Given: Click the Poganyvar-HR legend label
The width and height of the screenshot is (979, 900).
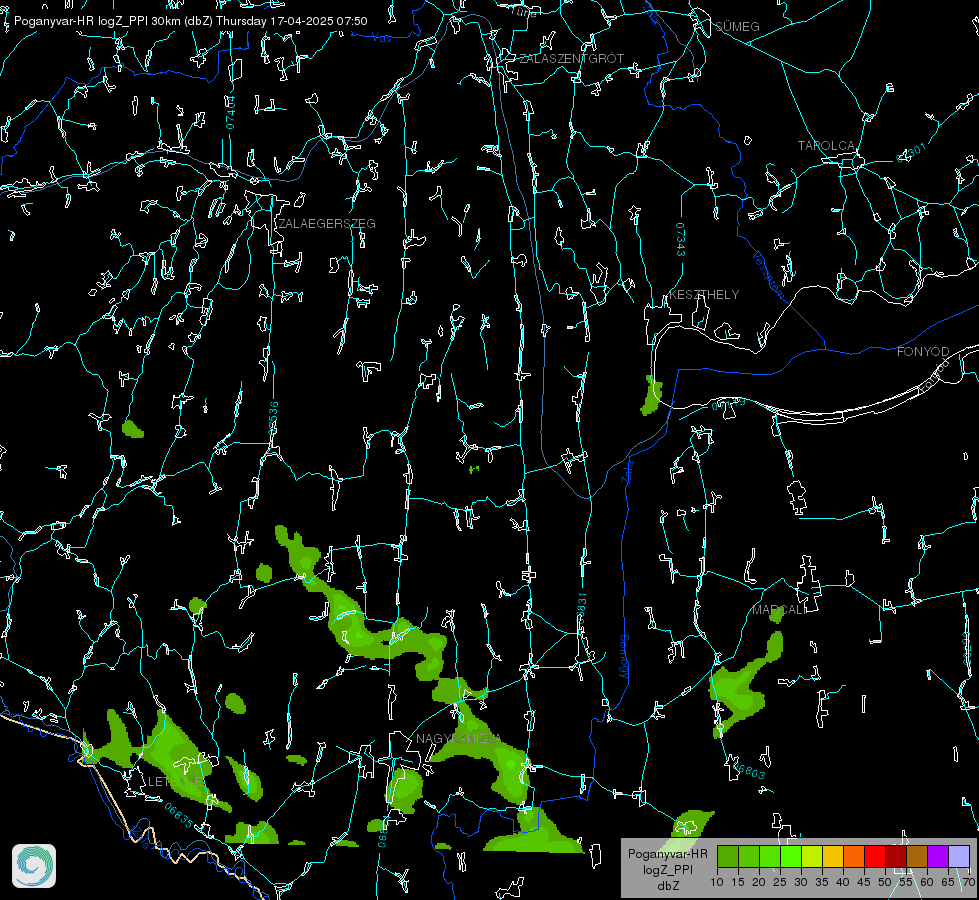Looking at the screenshot, I should pyautogui.click(x=667, y=853).
